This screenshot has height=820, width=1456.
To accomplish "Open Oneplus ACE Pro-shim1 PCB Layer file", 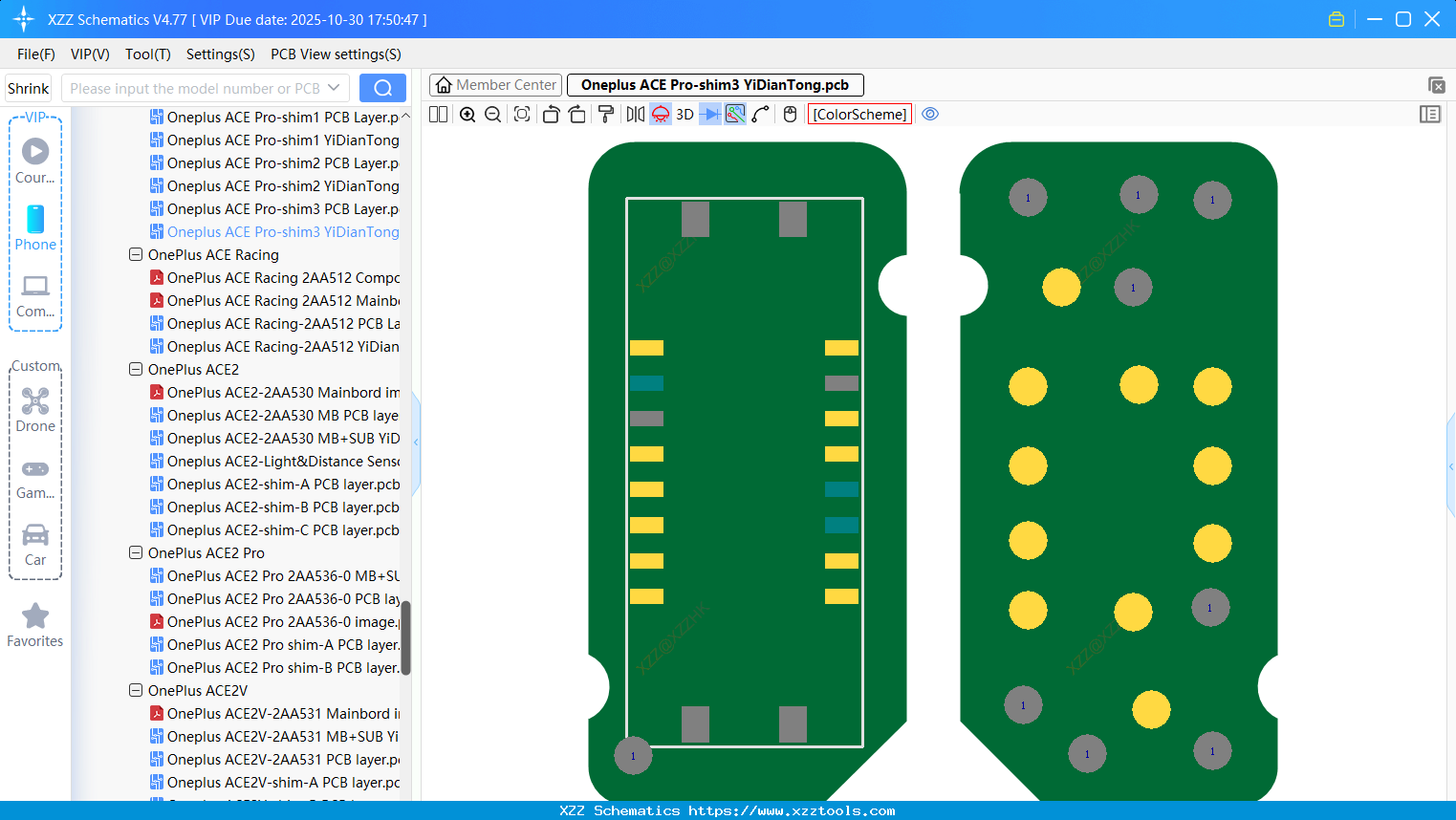I will point(274,118).
